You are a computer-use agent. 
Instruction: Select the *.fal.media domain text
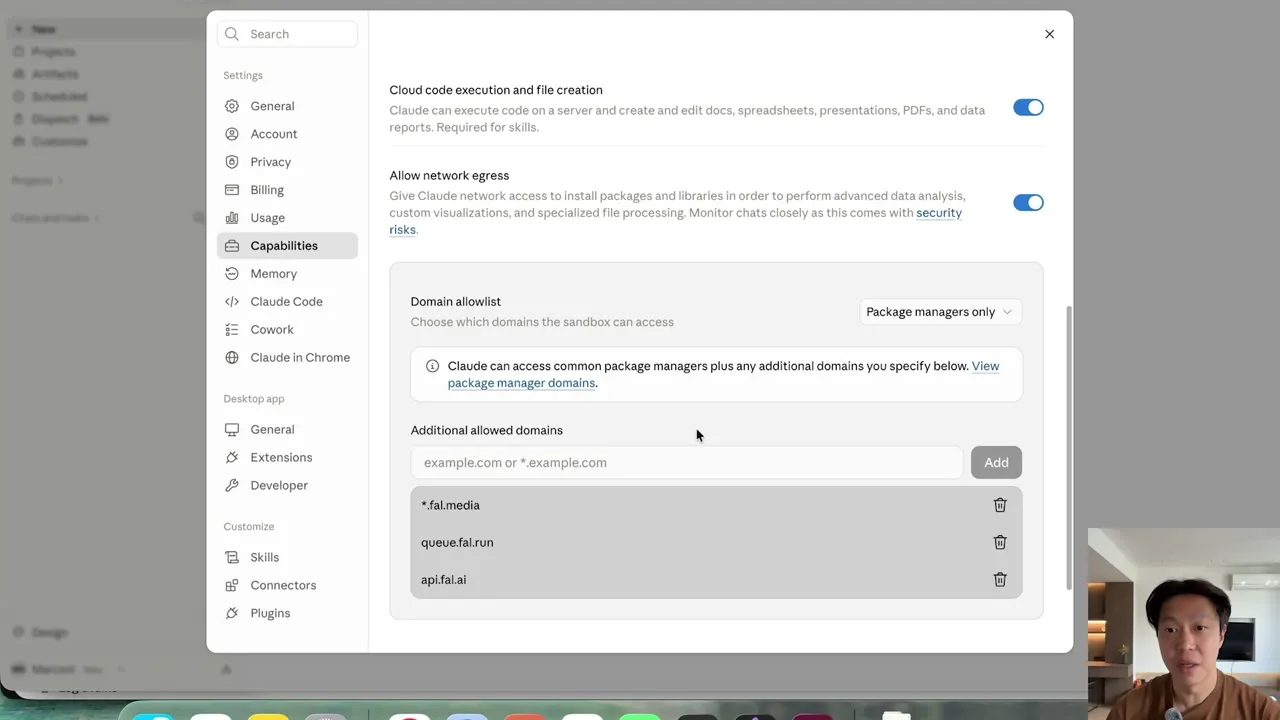(450, 505)
